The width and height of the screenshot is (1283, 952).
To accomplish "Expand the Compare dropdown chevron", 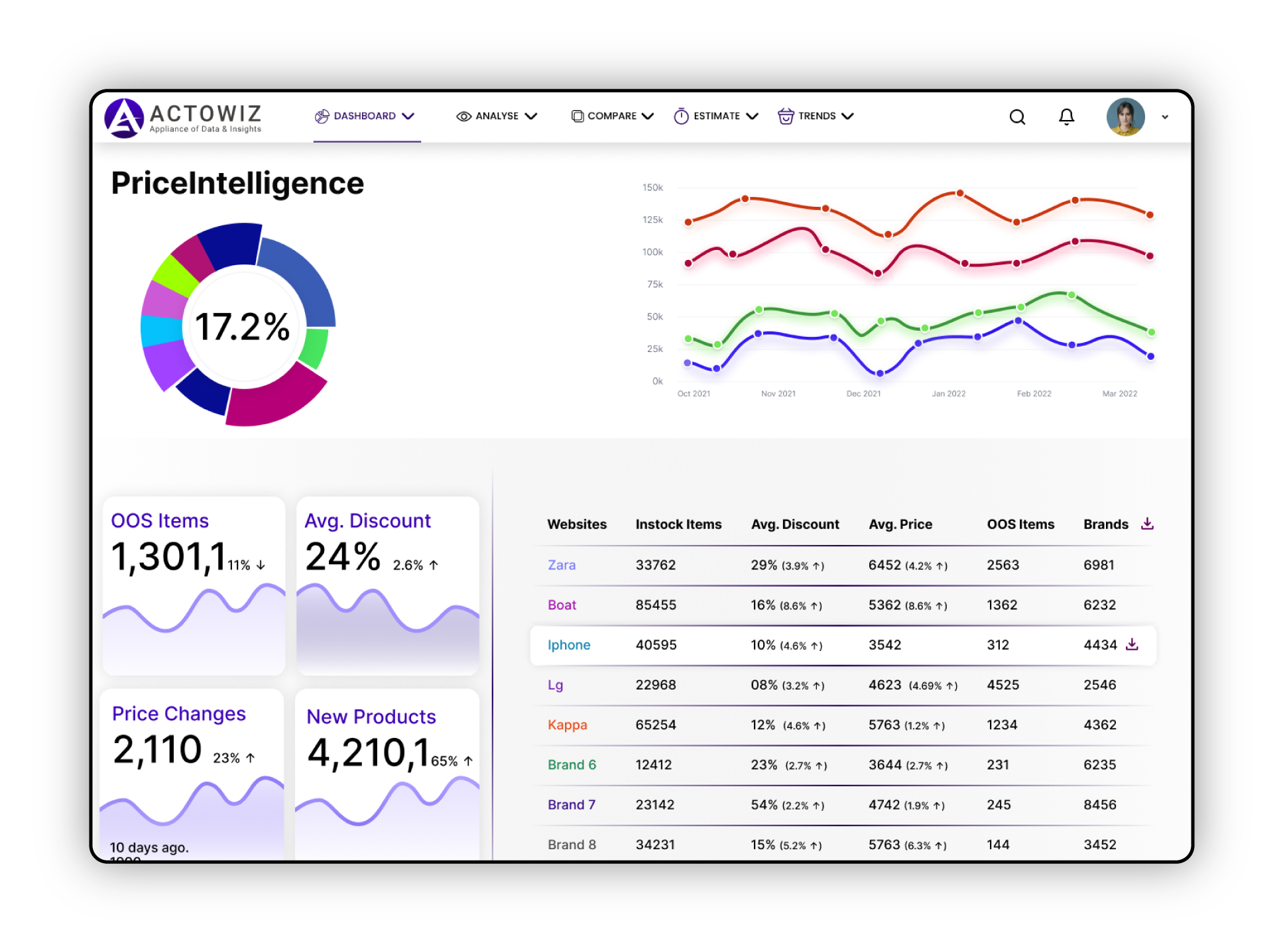I will (648, 116).
